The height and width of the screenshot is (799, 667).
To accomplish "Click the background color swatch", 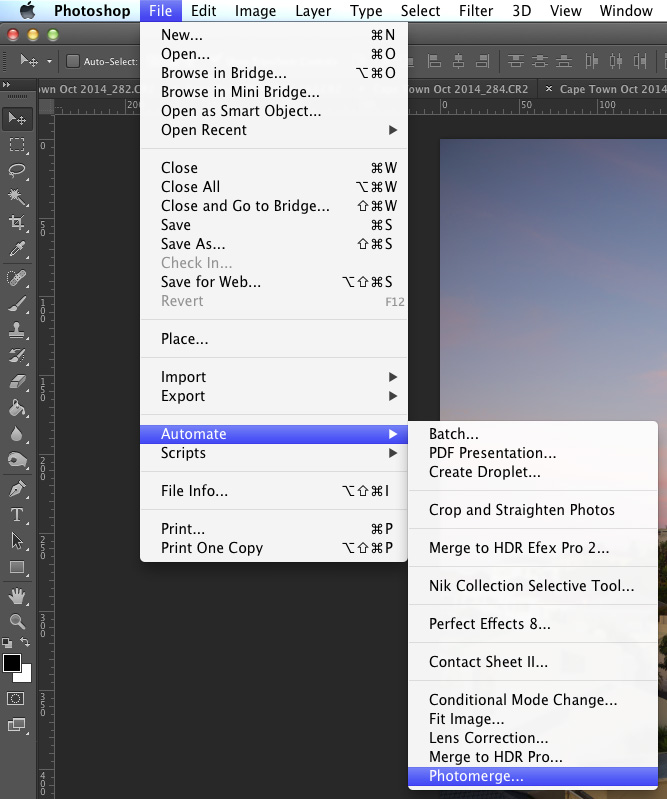I will [x=25, y=676].
